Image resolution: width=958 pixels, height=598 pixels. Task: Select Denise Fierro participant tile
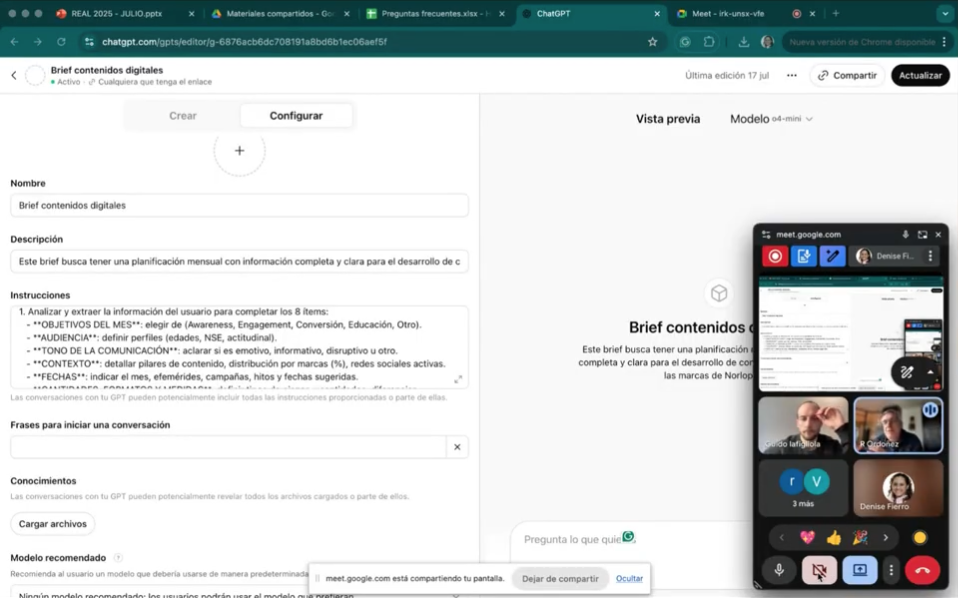pos(898,488)
